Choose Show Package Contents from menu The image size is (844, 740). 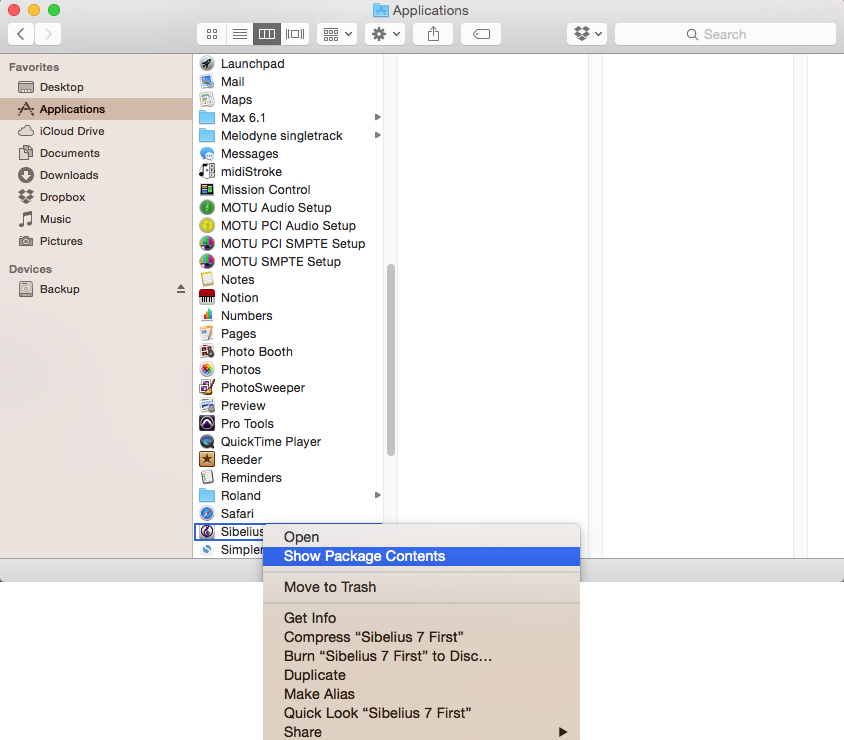point(364,556)
